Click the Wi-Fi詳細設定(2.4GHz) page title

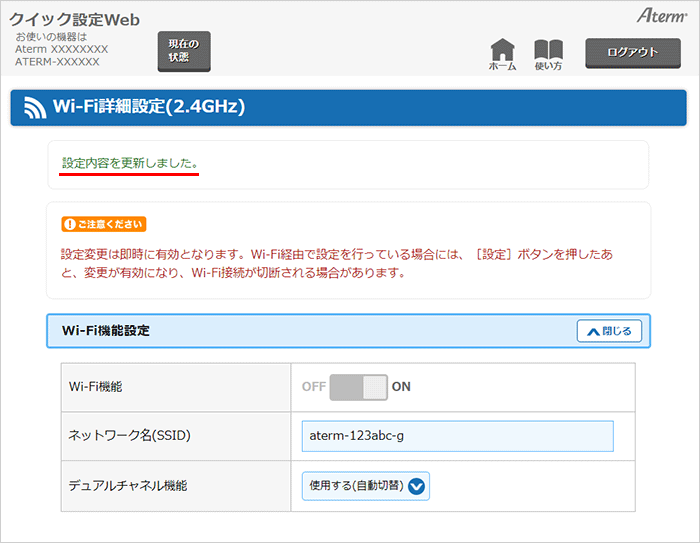[148, 106]
